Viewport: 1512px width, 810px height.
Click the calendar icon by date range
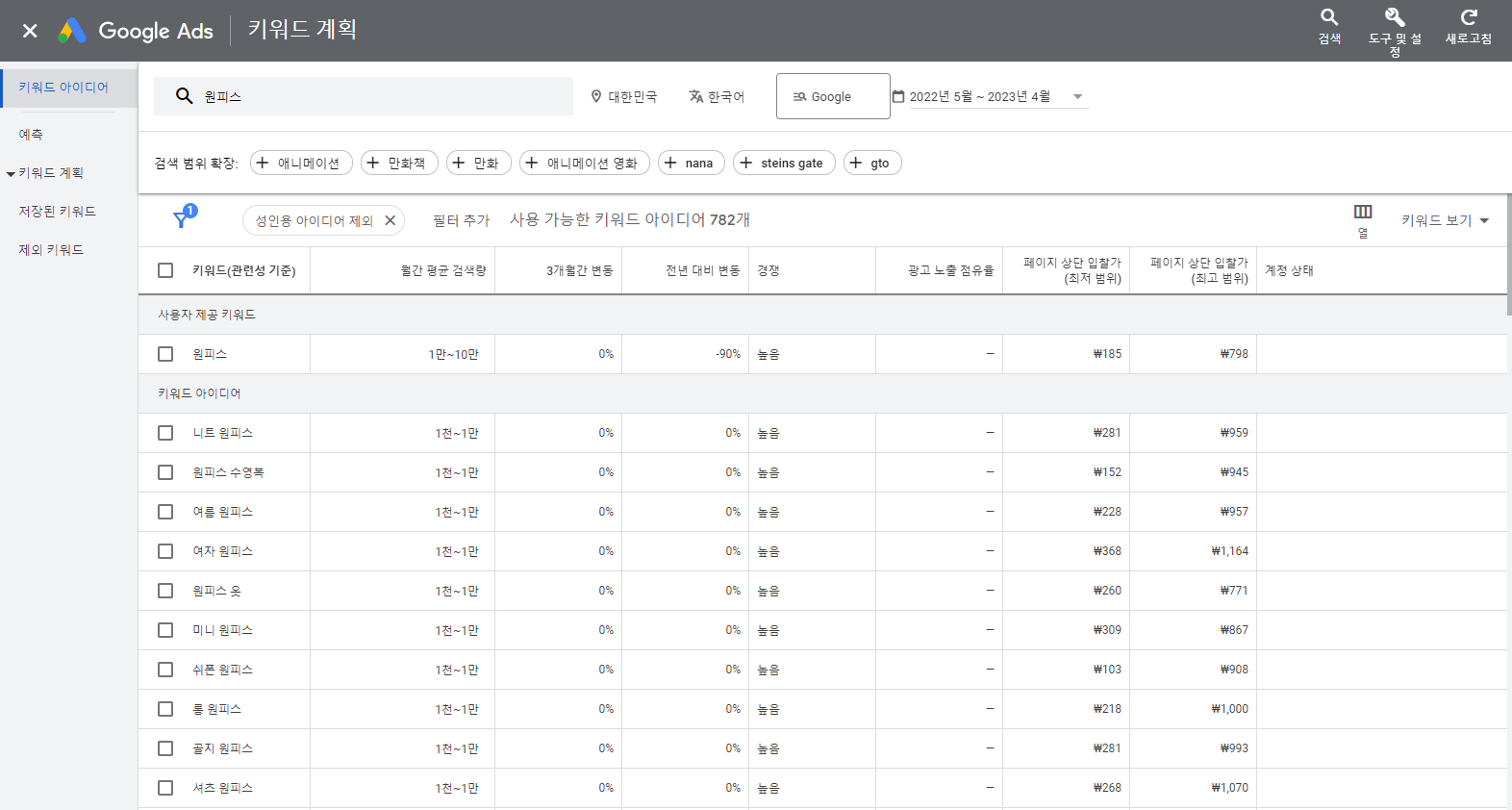[x=898, y=96]
